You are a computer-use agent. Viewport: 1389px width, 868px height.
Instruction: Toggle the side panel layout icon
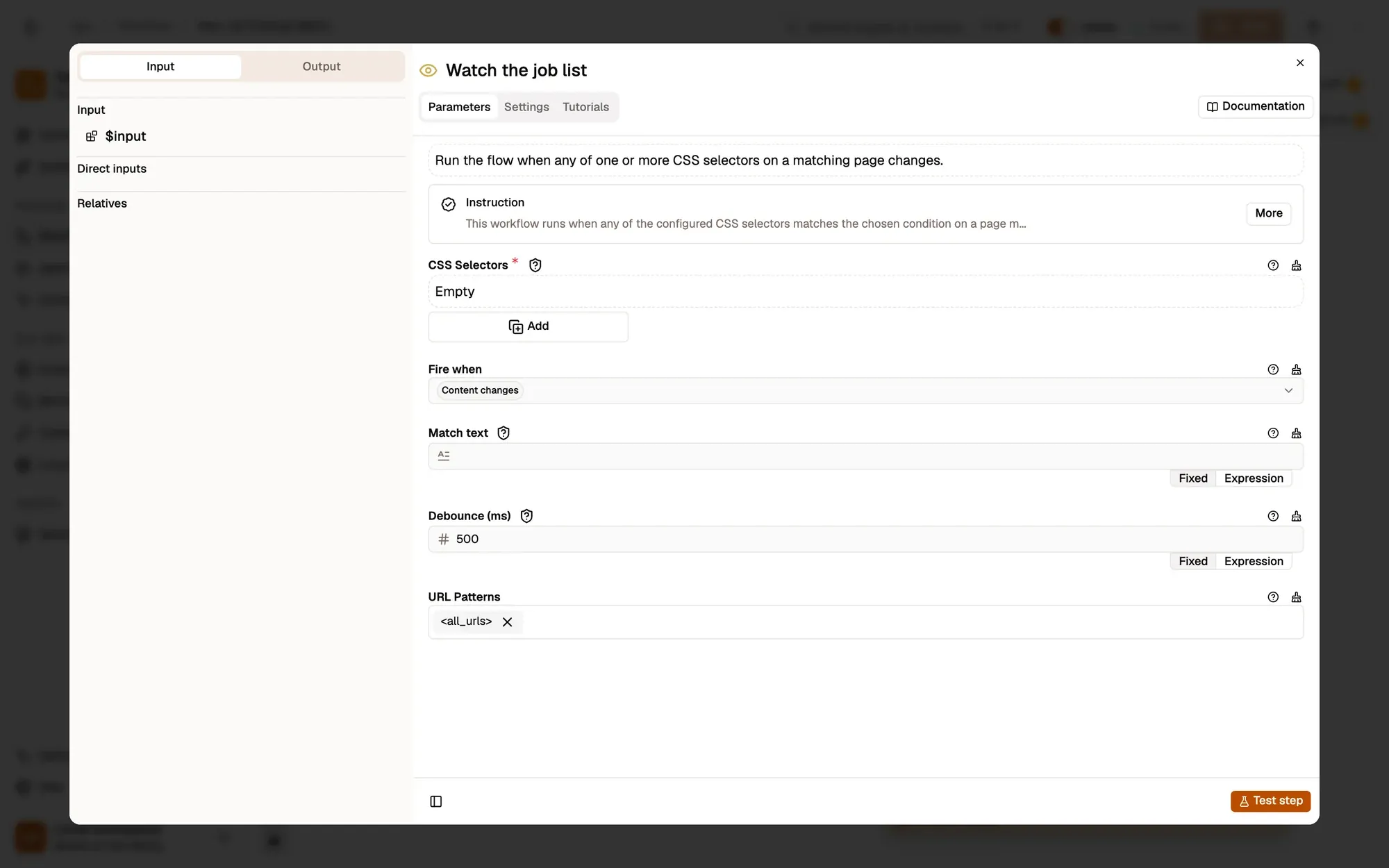[436, 801]
